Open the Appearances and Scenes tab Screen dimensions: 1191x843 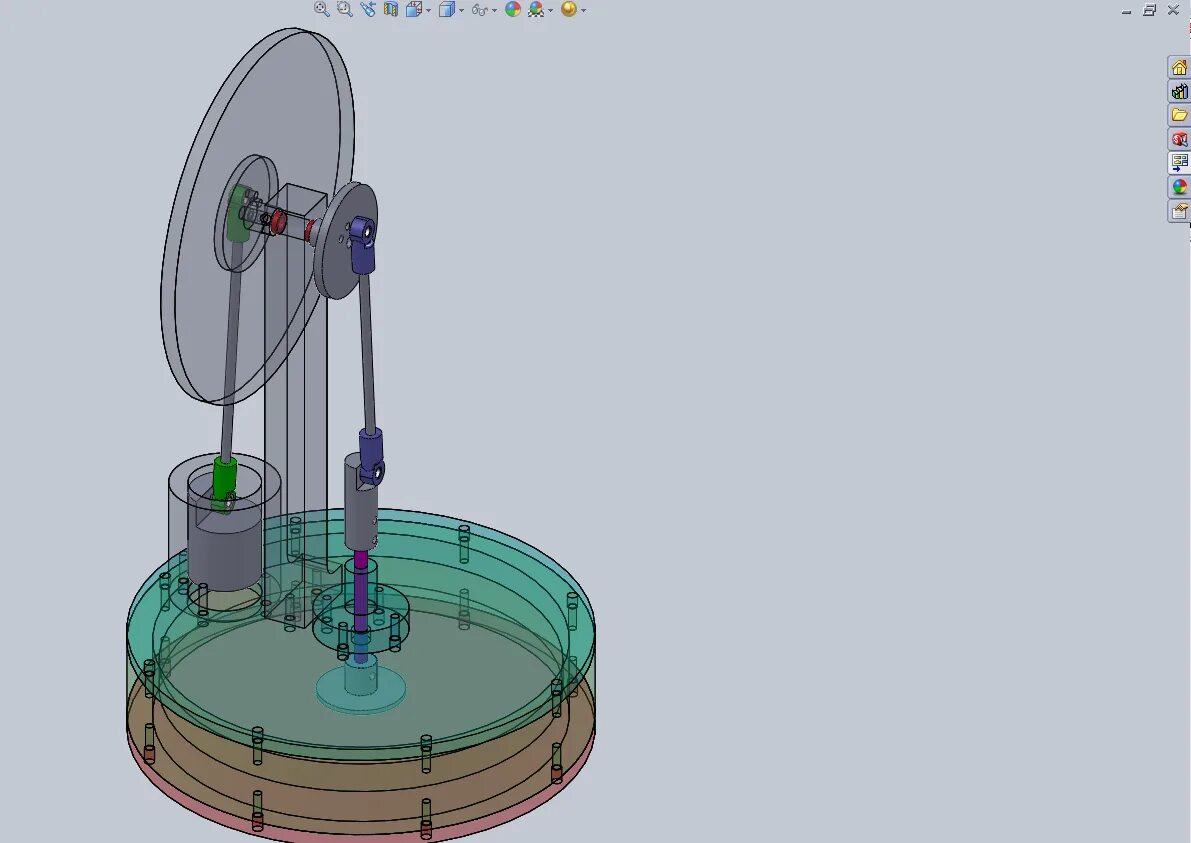pos(1179,187)
